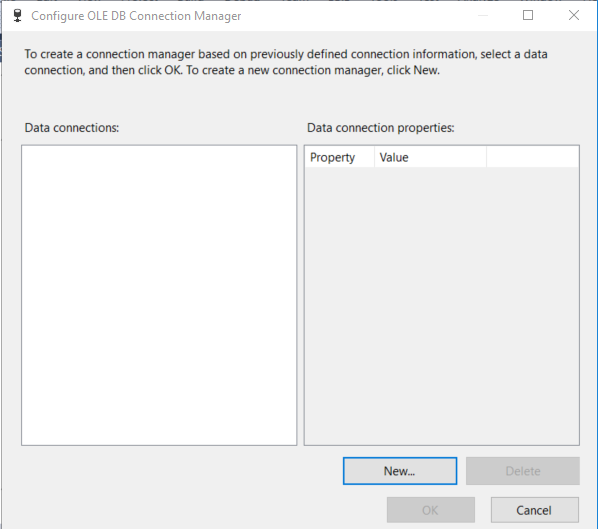Click the "Data connection properties:" label
The width and height of the screenshot is (598, 529).
point(381,128)
